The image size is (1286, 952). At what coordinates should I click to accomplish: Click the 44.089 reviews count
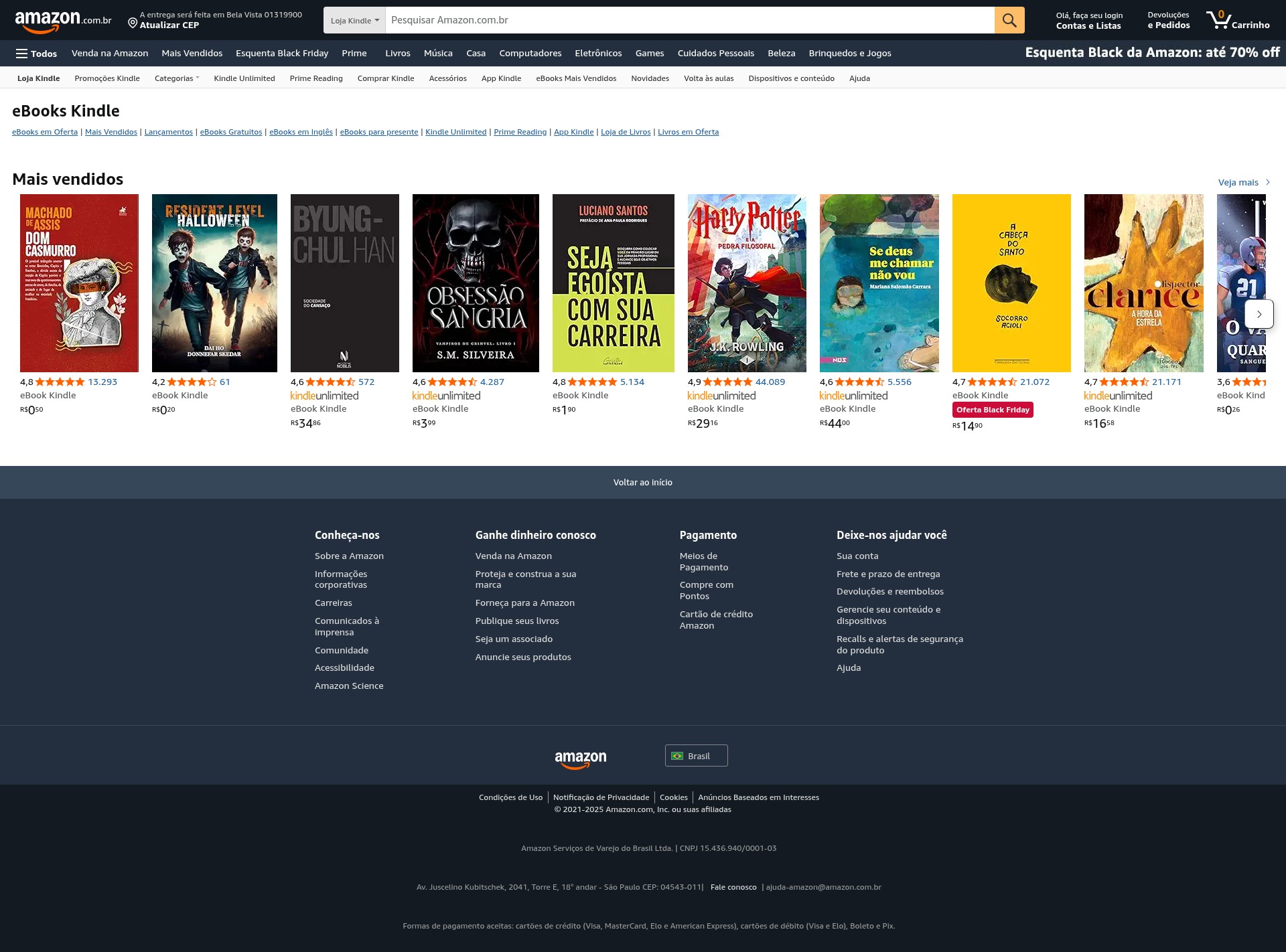[770, 382]
